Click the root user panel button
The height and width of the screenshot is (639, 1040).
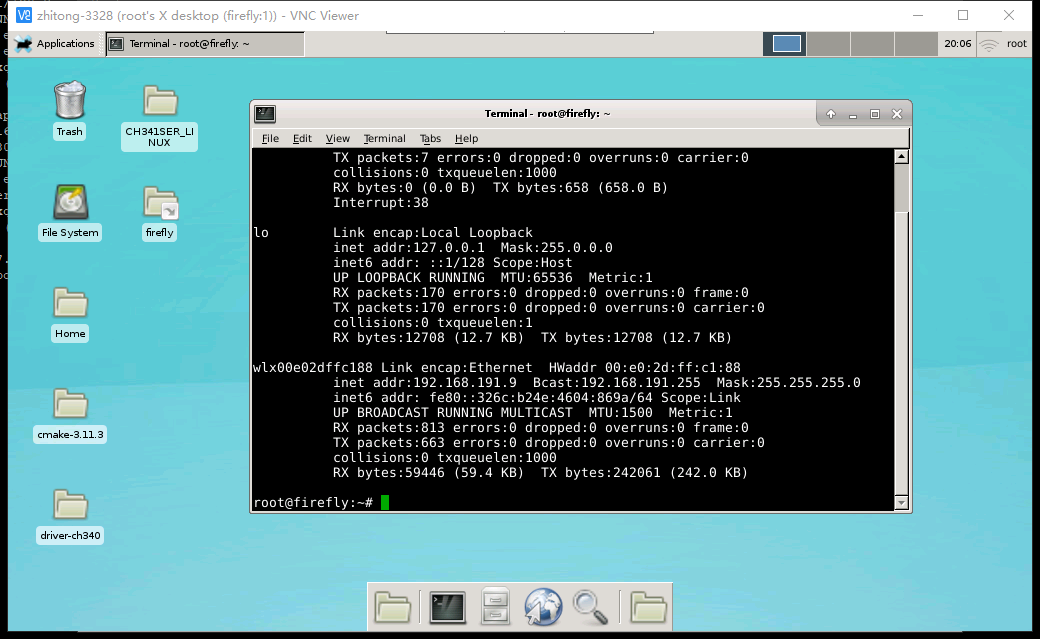pos(1016,44)
